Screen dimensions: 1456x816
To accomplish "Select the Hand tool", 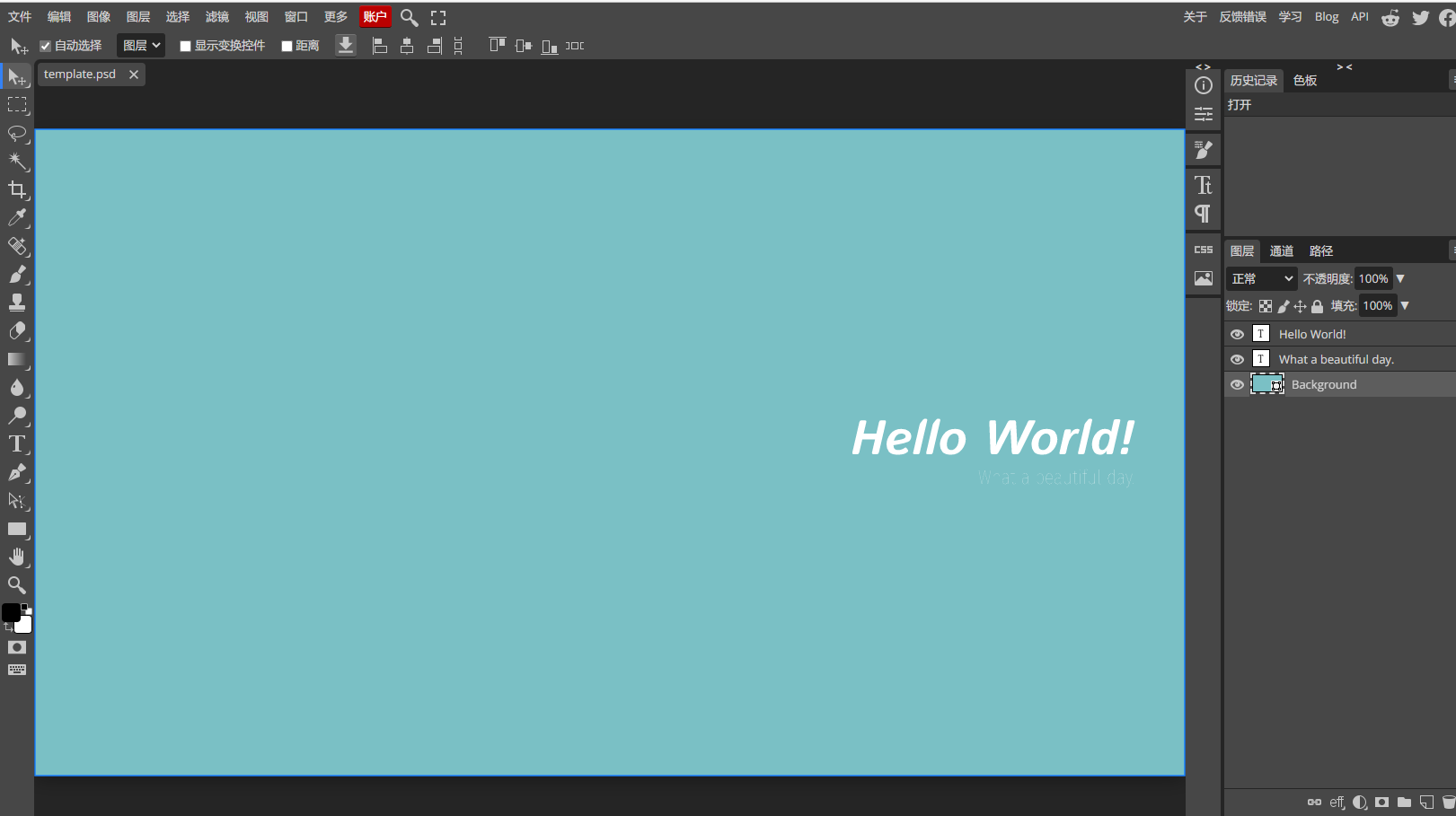I will (x=17, y=557).
